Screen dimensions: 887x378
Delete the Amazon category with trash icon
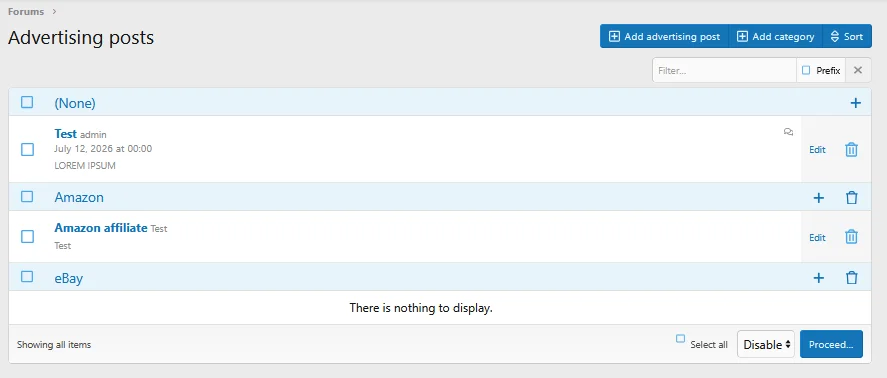(851, 197)
